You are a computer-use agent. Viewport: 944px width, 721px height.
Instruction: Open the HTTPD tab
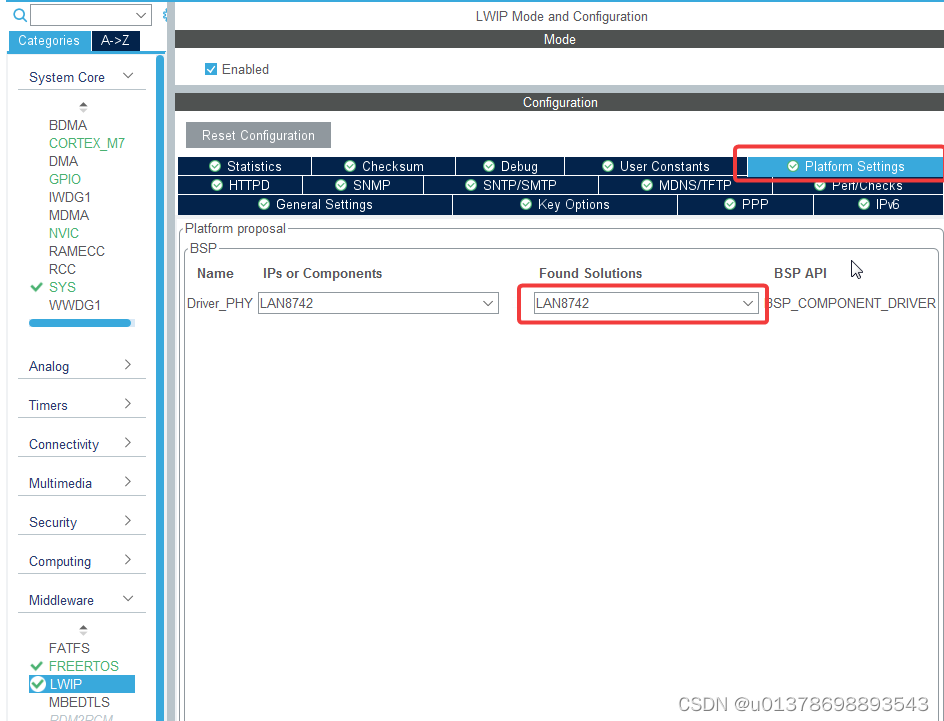[240, 185]
